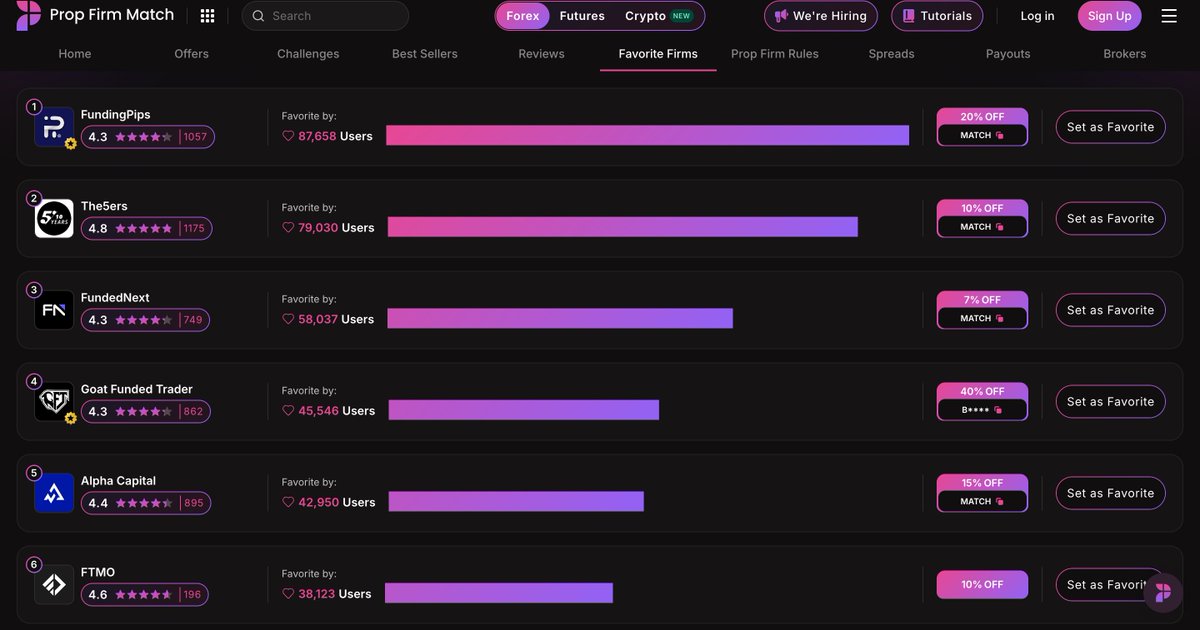Screen dimensions: 1200x630
Task: Open the Best Sellers tab
Action: tap(425, 54)
